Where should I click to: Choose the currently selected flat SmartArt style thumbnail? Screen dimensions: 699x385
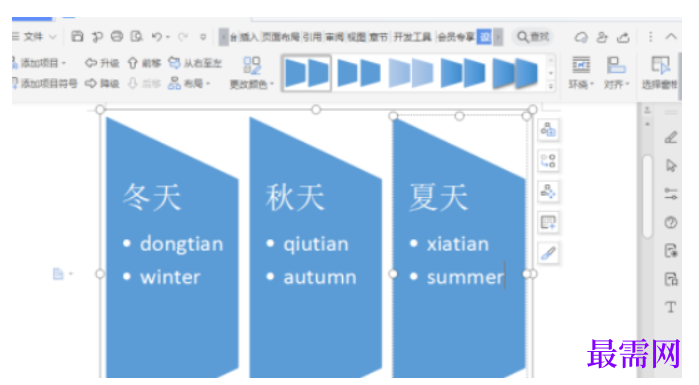coord(307,73)
